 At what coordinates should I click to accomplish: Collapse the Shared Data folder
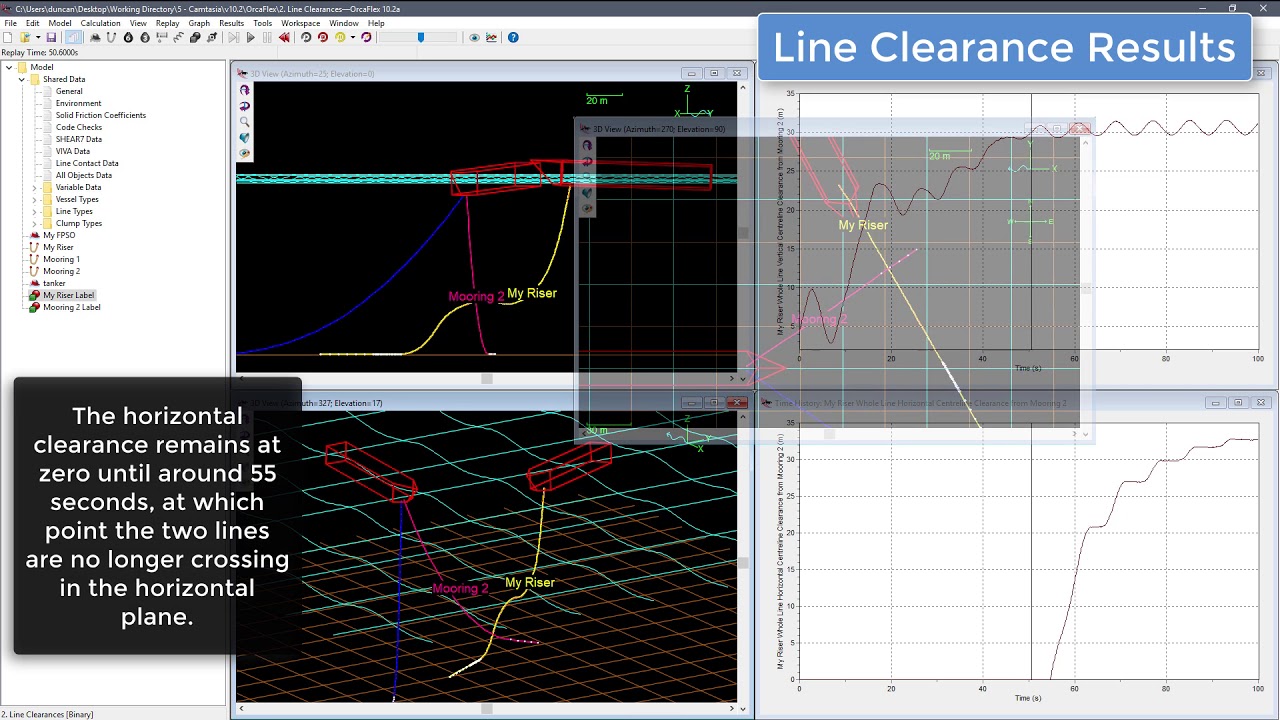pos(21,79)
